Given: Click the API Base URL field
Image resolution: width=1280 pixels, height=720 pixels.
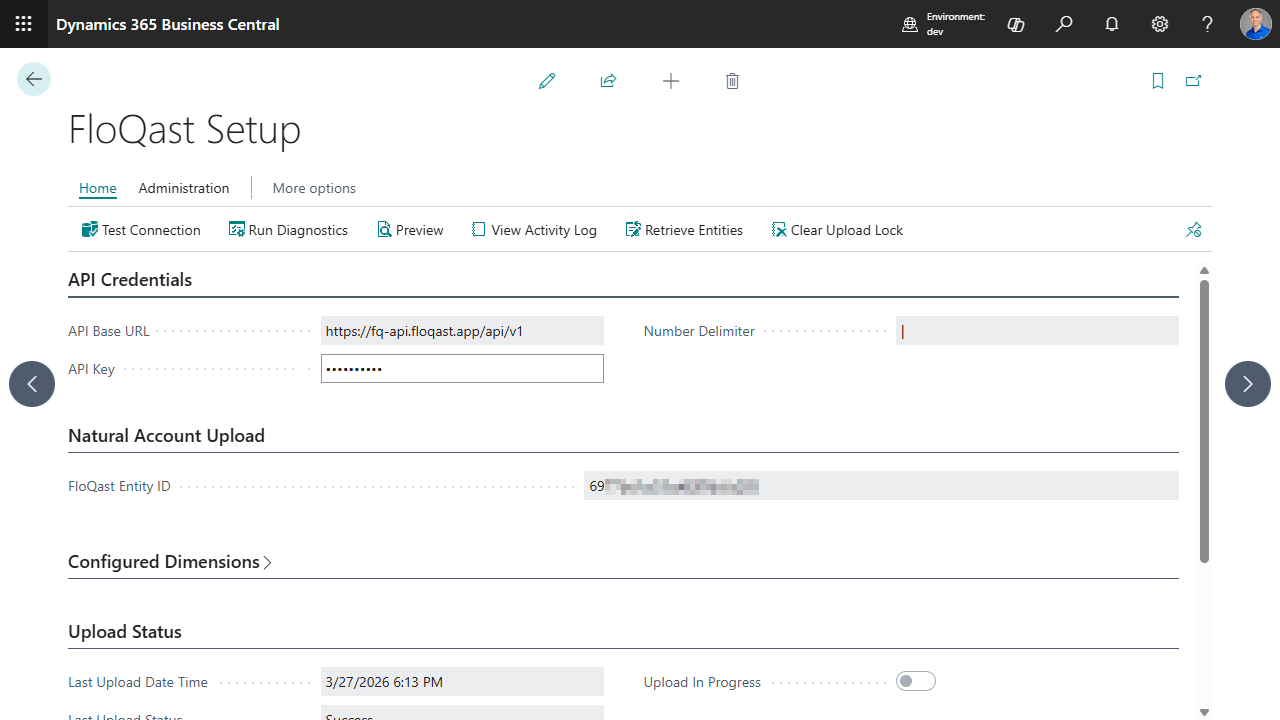Looking at the screenshot, I should click(462, 331).
